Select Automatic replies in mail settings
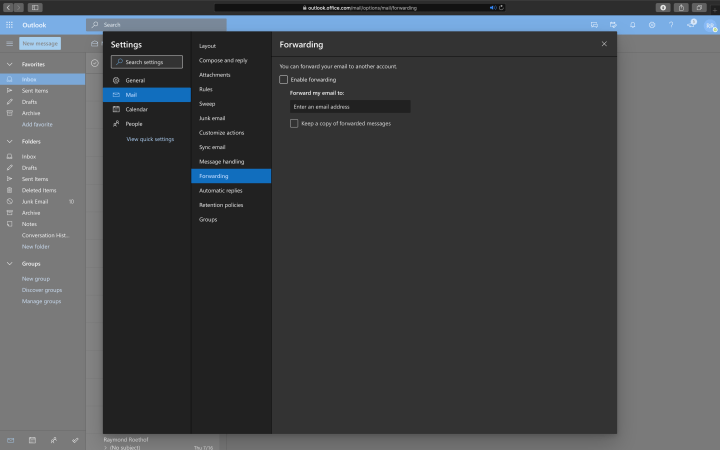720x450 pixels. [x=220, y=190]
